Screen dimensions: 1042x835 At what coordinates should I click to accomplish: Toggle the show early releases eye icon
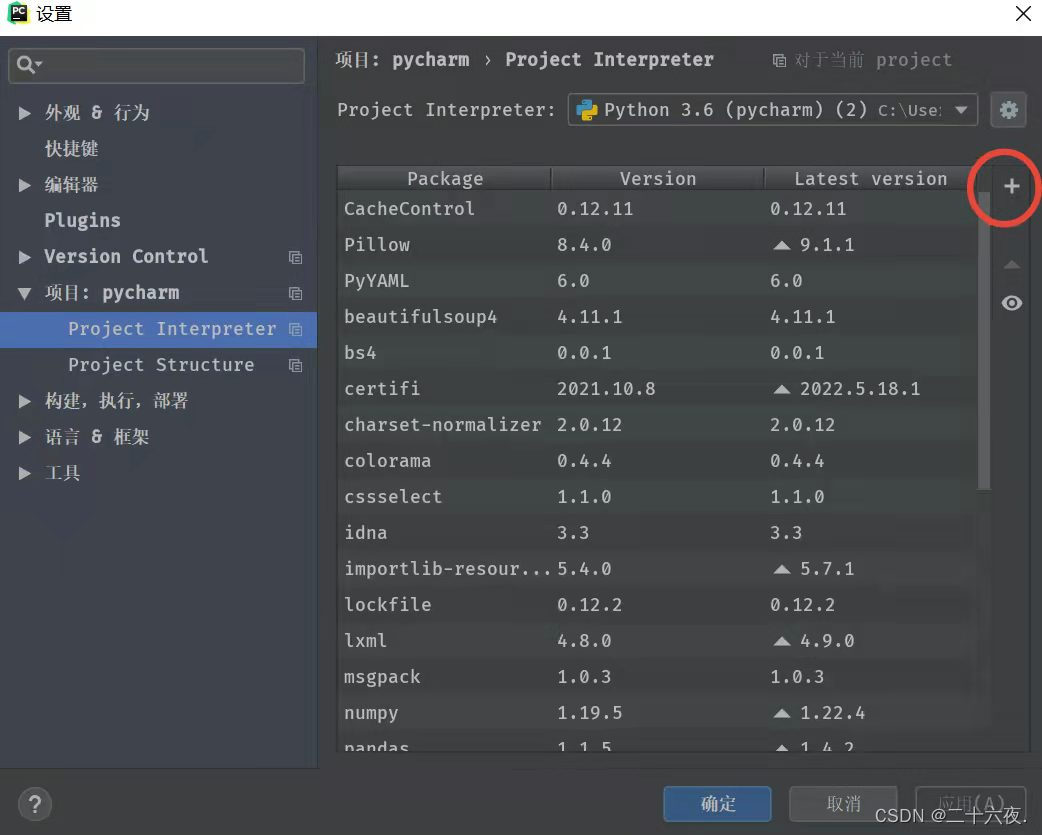(x=1011, y=303)
